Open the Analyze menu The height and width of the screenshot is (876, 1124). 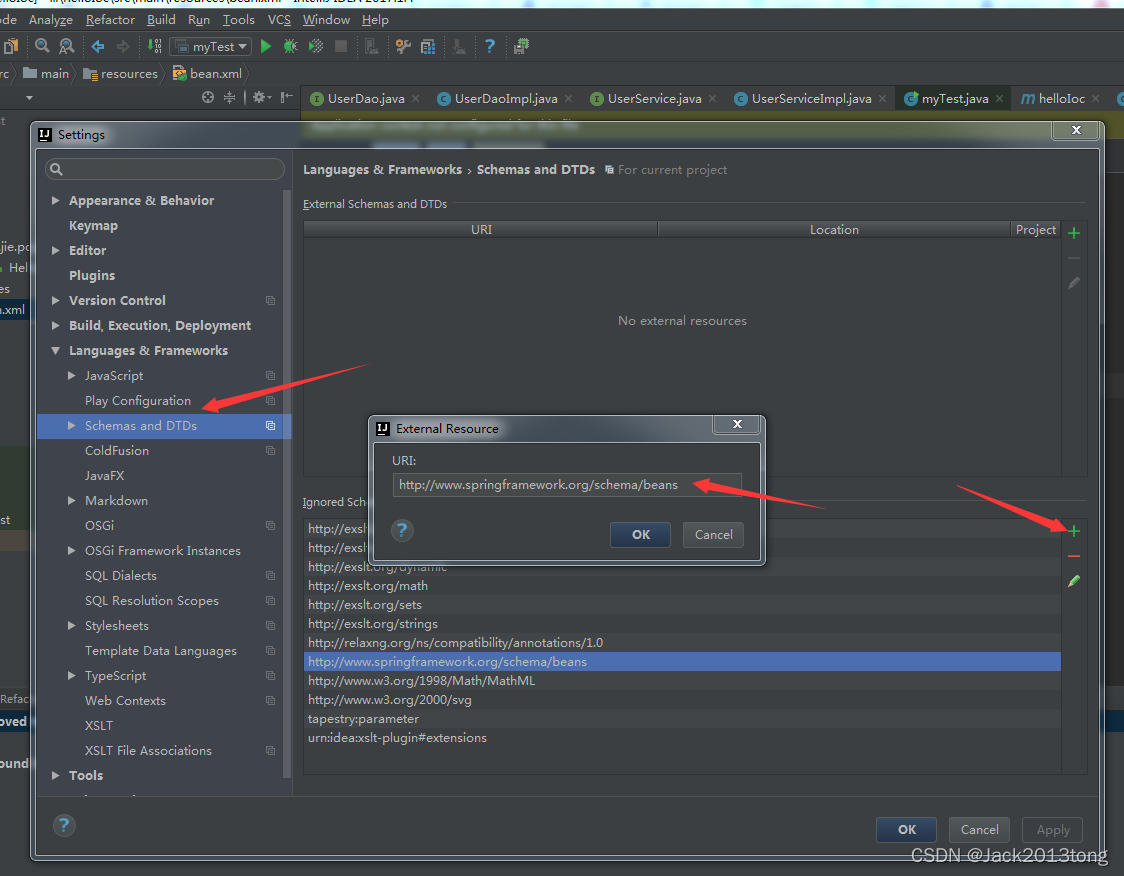pos(50,20)
